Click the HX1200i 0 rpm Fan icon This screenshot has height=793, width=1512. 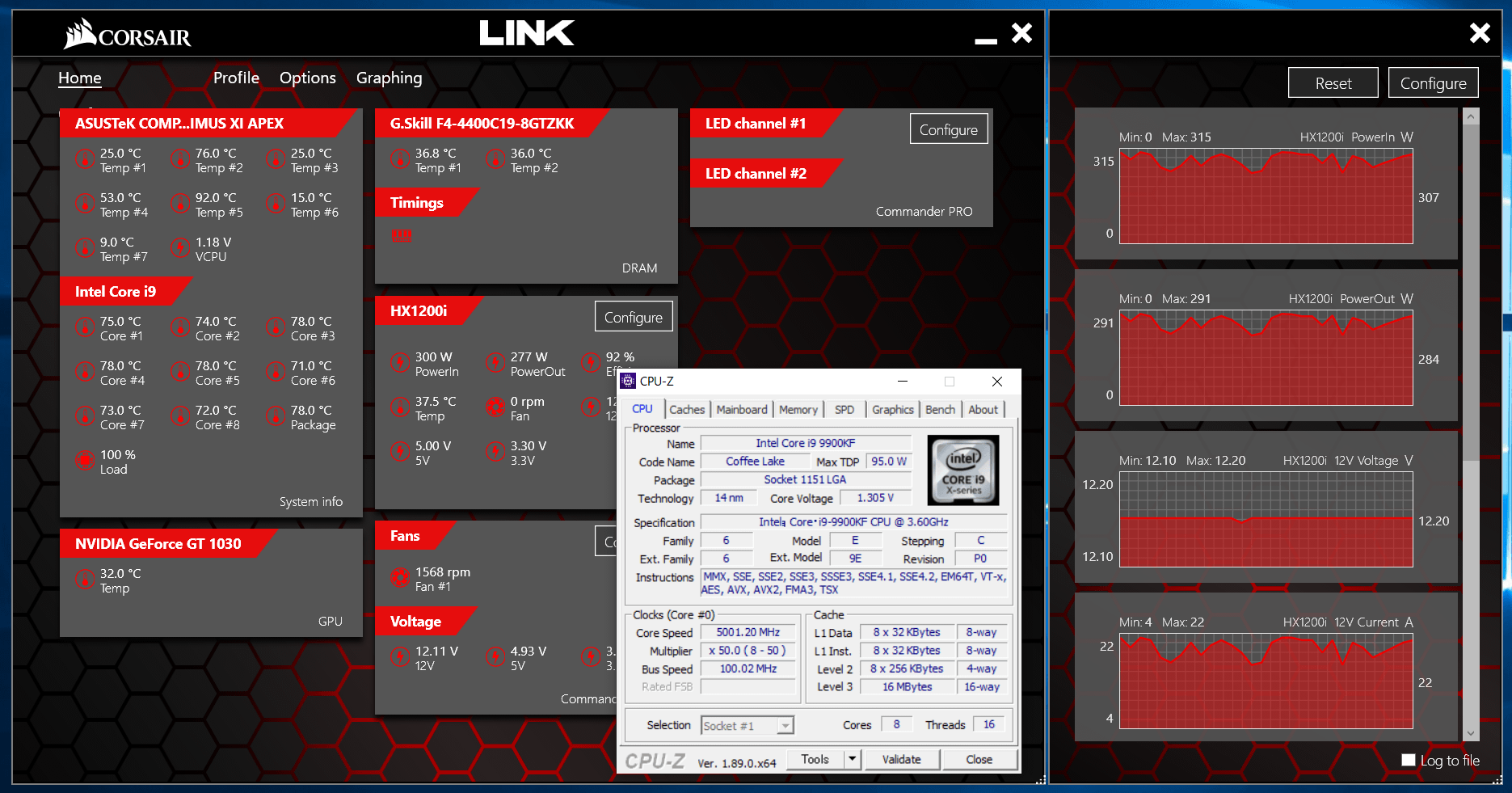point(495,407)
